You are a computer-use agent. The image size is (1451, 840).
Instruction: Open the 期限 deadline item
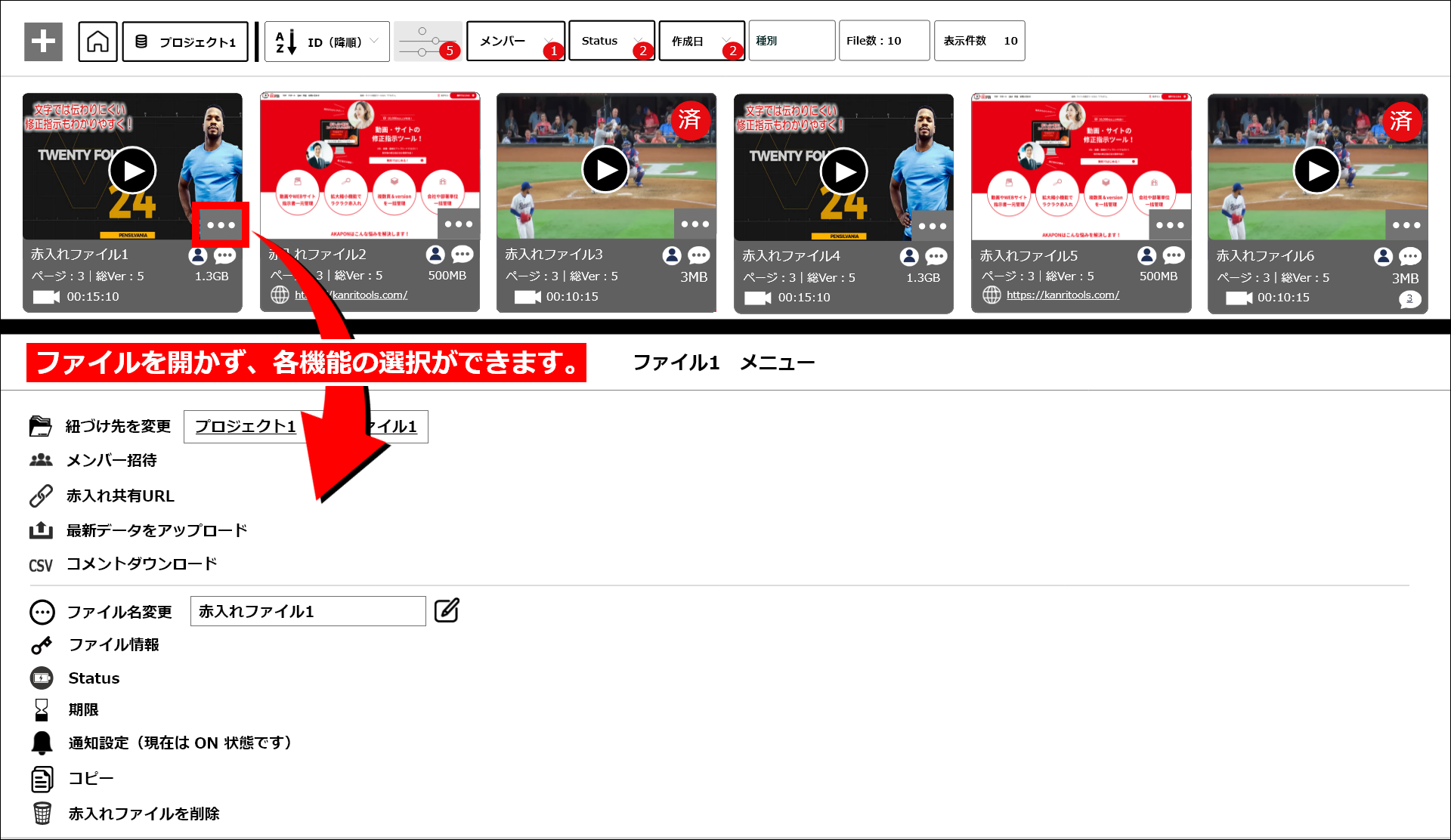coord(83,710)
